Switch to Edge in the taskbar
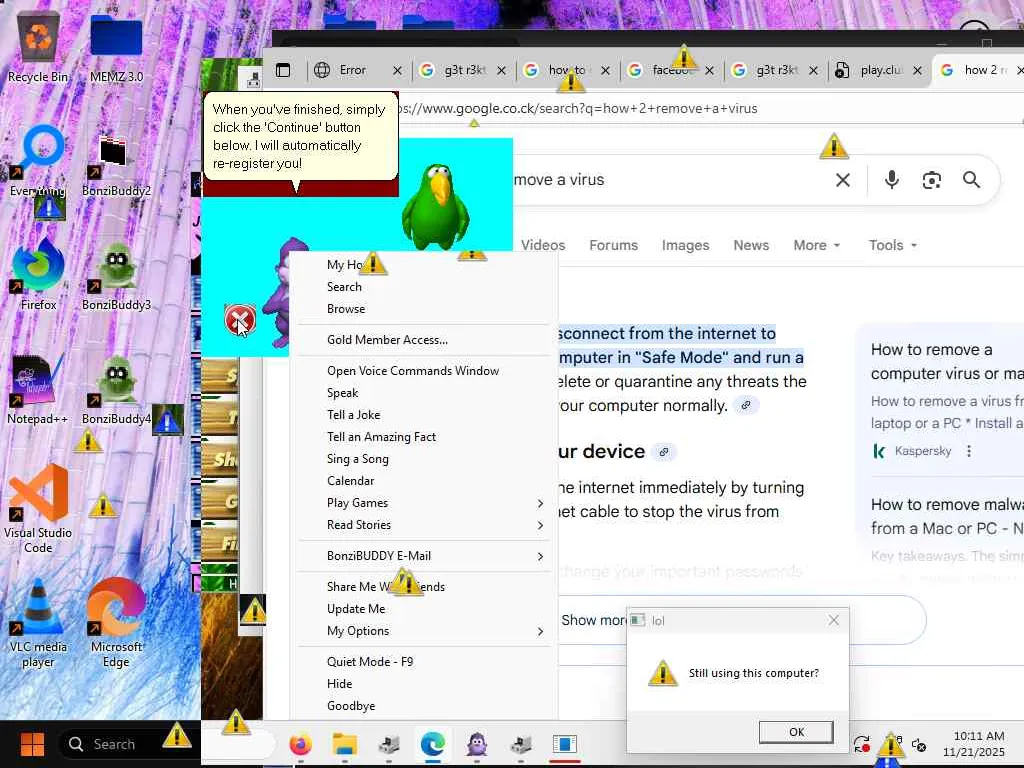The image size is (1024, 768). point(432,744)
